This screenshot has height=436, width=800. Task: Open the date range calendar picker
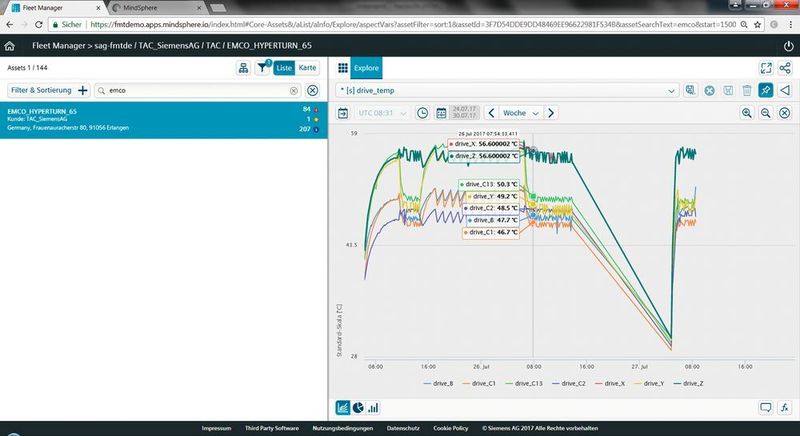pyautogui.click(x=441, y=113)
